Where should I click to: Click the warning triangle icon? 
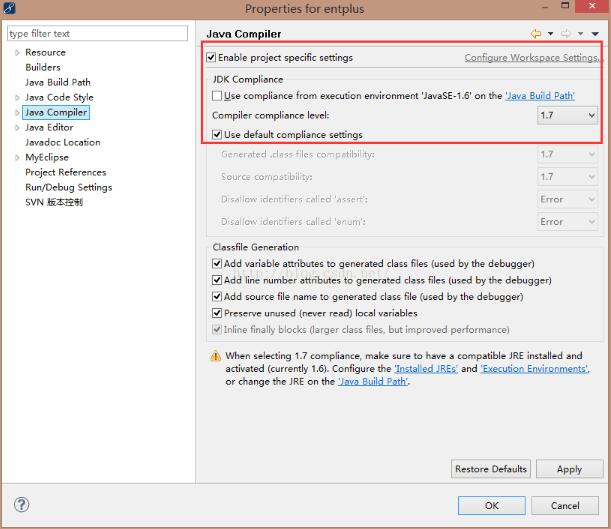tap(215, 356)
